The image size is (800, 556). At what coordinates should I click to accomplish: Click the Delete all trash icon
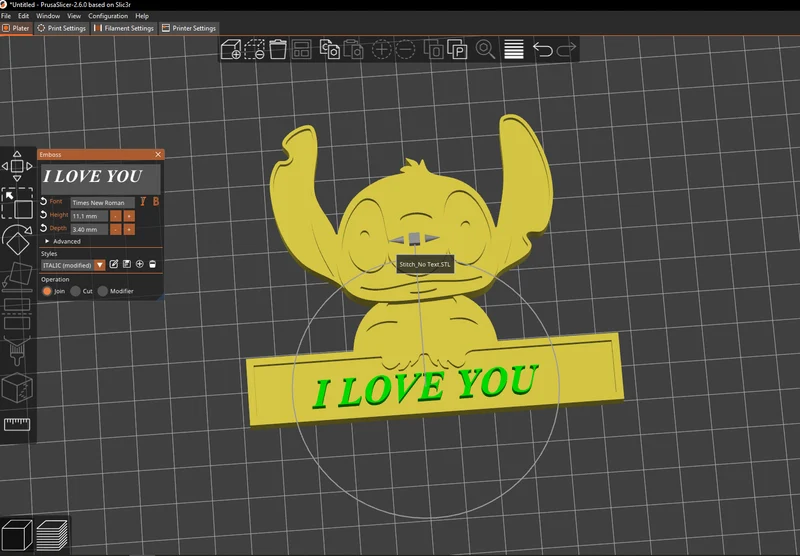click(278, 49)
